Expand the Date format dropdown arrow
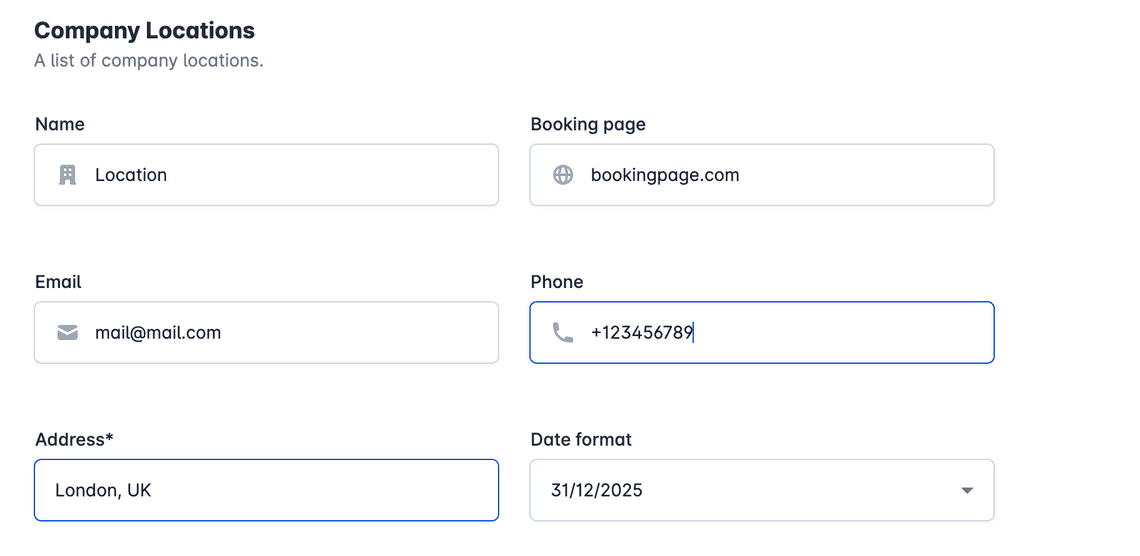This screenshot has width=1140, height=556. coord(967,491)
